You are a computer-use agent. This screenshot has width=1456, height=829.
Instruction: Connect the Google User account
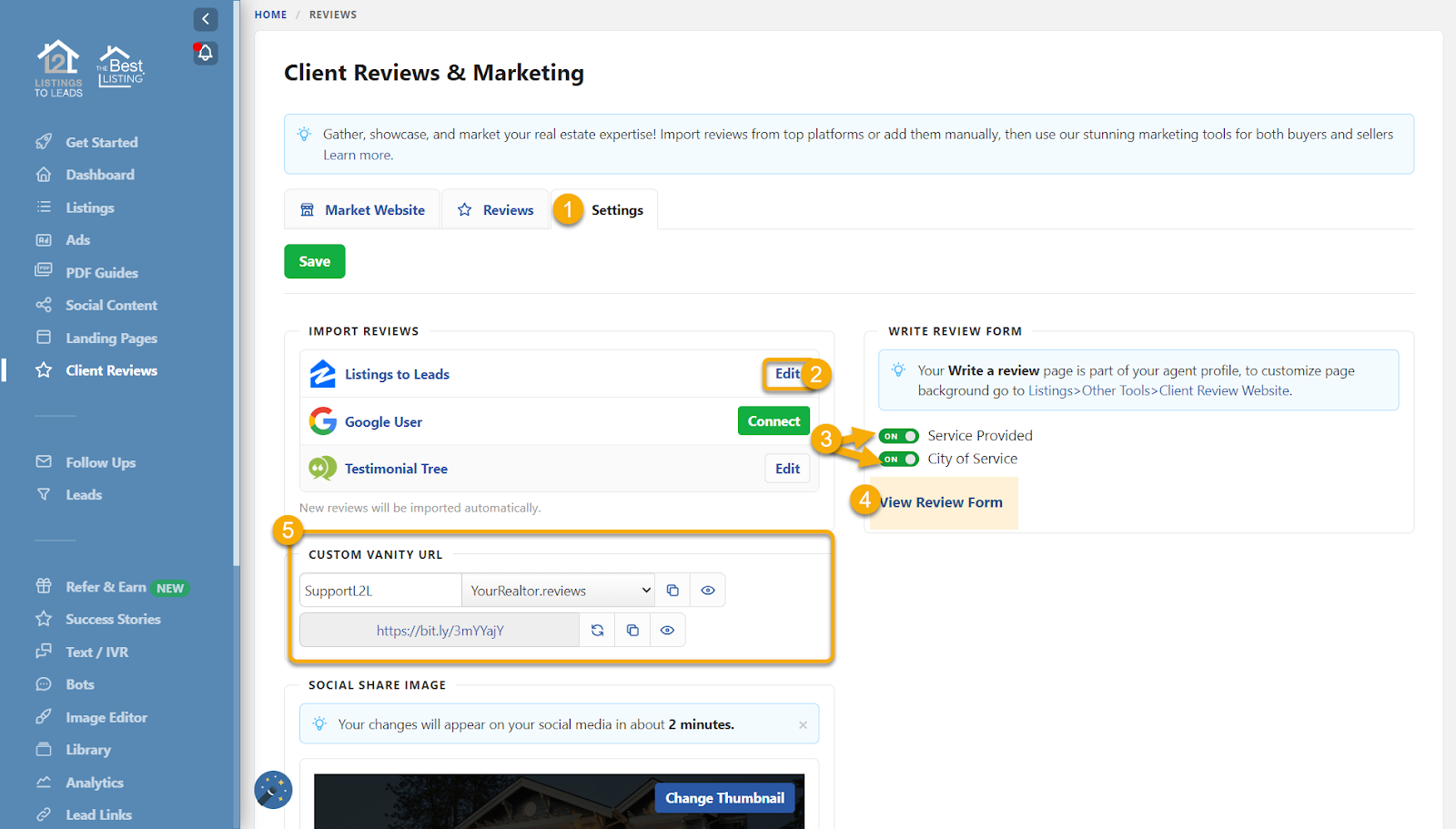(773, 421)
